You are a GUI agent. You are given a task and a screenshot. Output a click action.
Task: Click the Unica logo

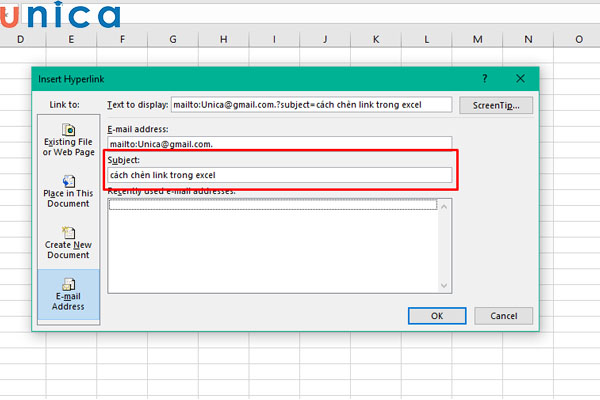coord(61,17)
